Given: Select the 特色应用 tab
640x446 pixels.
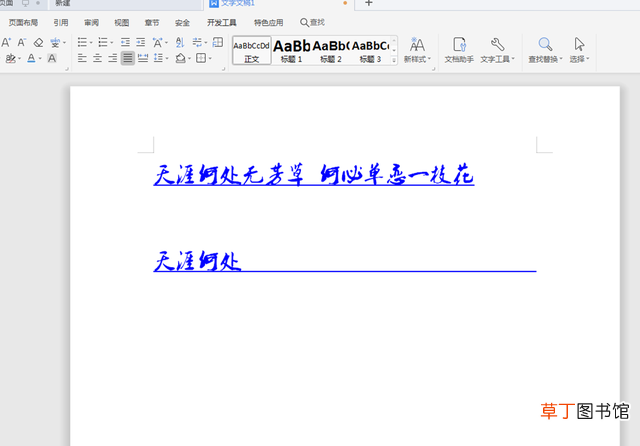Looking at the screenshot, I should [269, 23].
